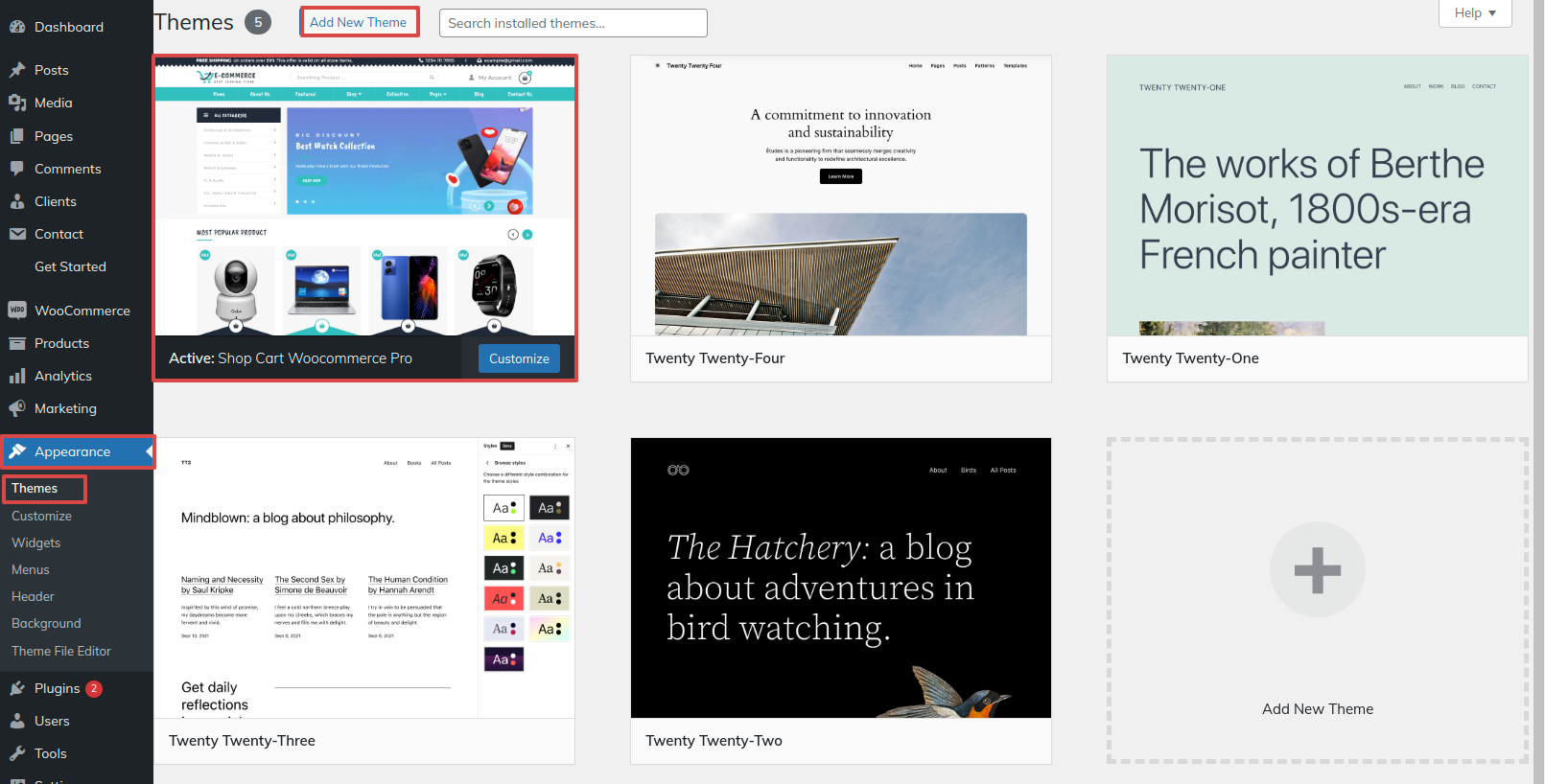Image resolution: width=1545 pixels, height=784 pixels.
Task: Open the Help dropdown tab
Action: point(1475,13)
